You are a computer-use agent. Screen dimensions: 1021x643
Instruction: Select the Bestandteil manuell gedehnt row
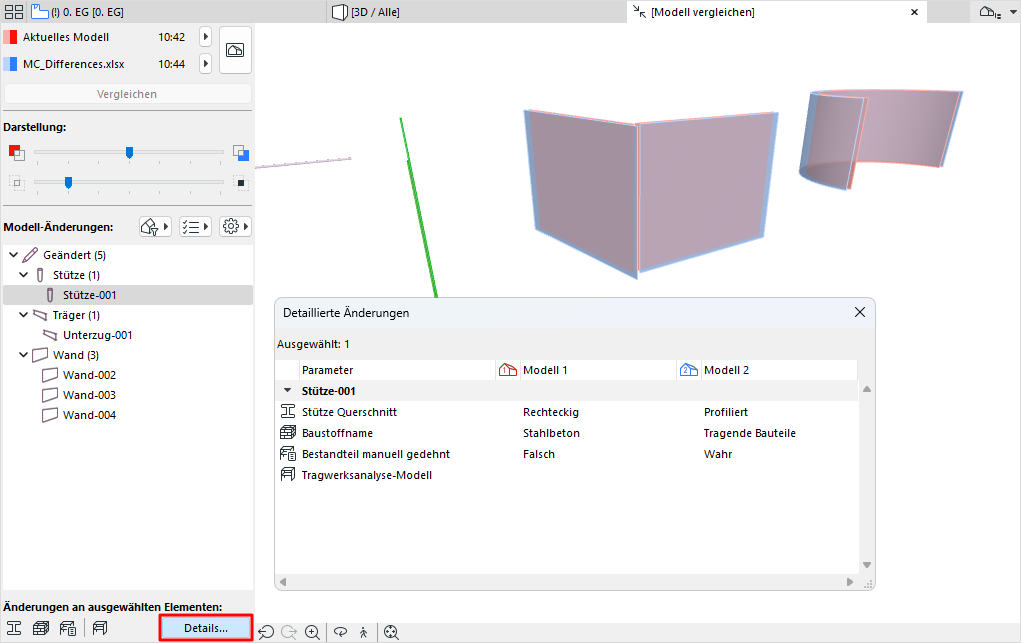pyautogui.click(x=566, y=454)
